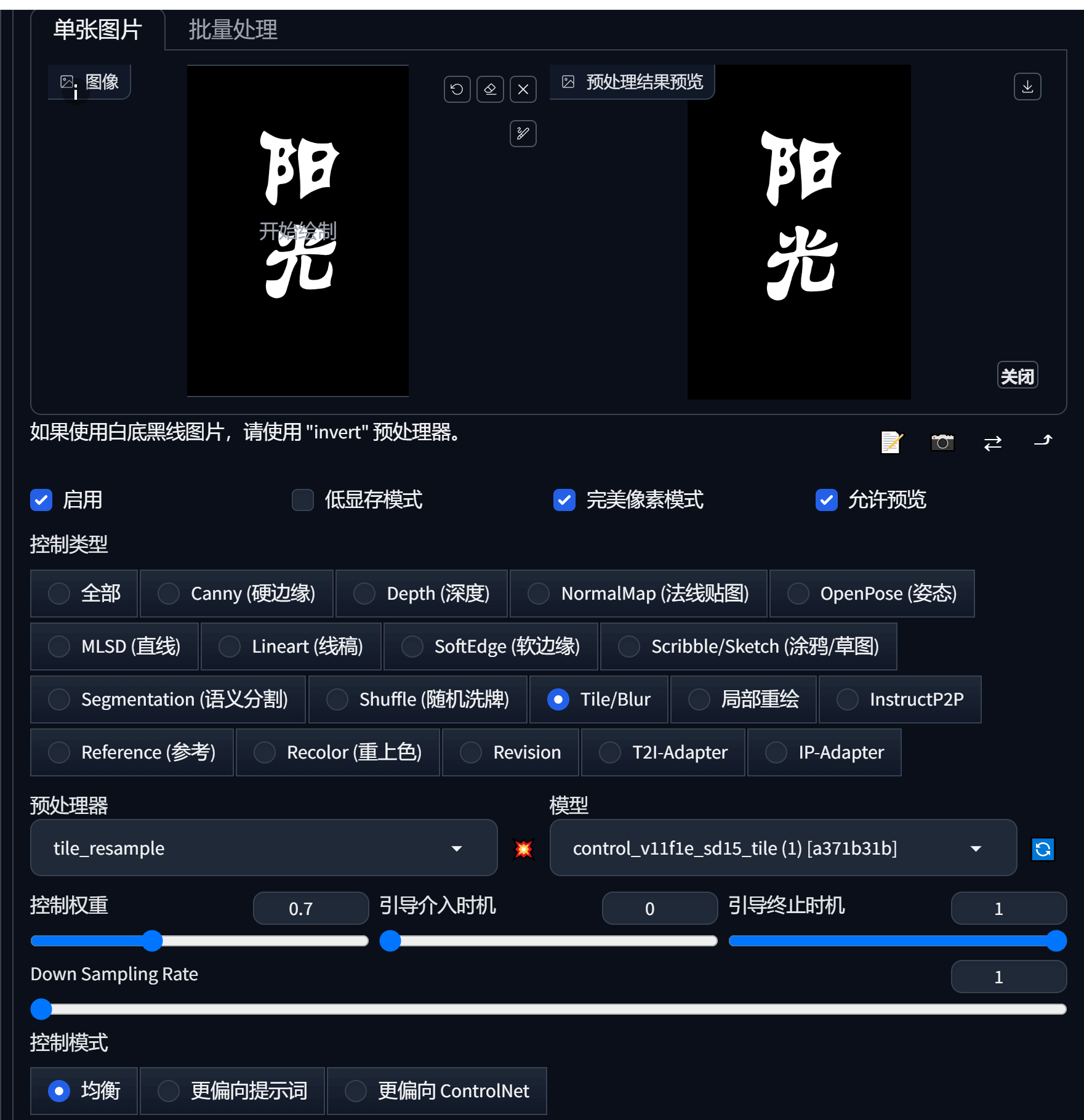Remove the uploaded image with the X icon
This screenshot has width=1084, height=1120.
[523, 90]
